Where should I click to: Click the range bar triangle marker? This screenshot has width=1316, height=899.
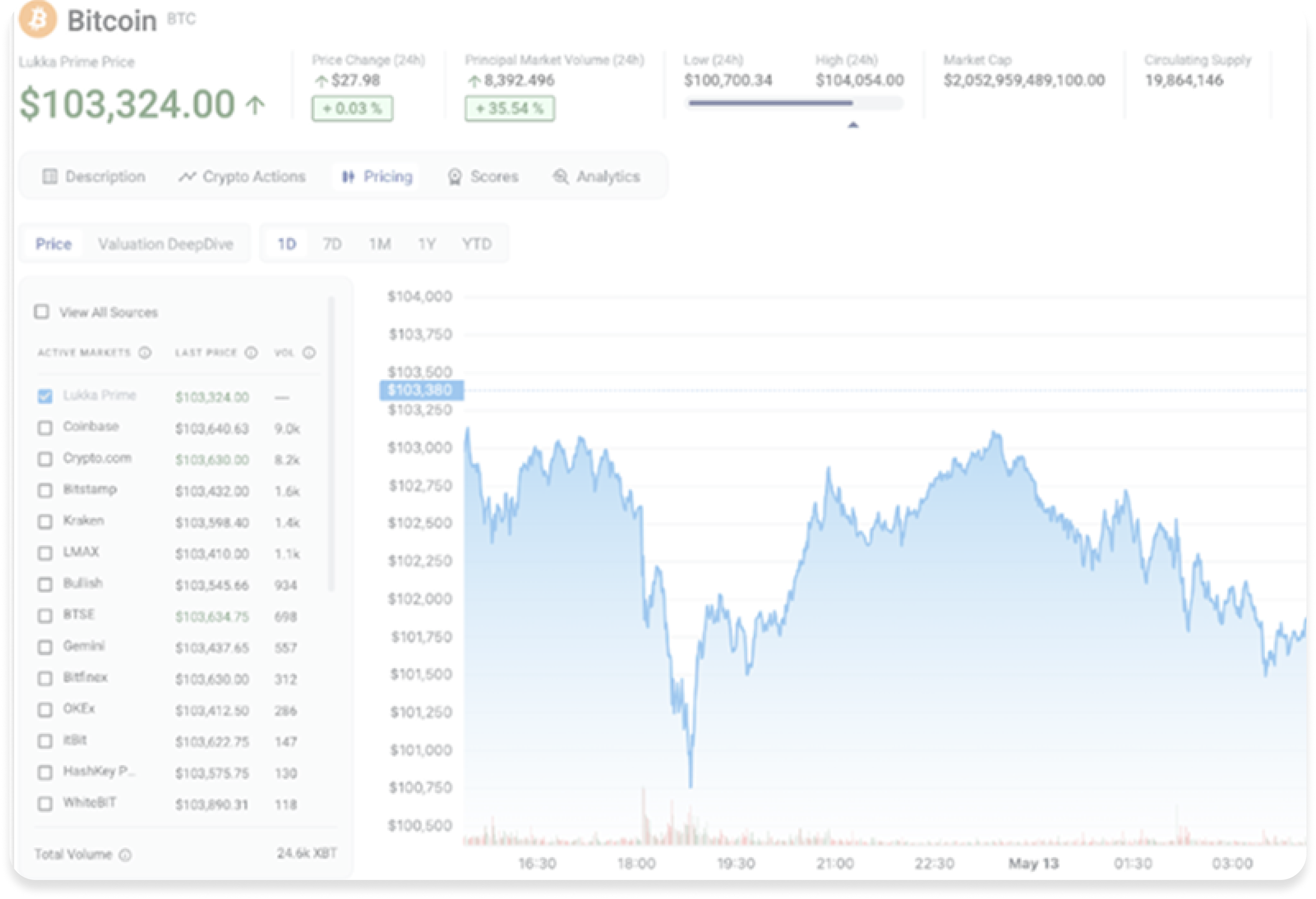pyautogui.click(x=853, y=124)
